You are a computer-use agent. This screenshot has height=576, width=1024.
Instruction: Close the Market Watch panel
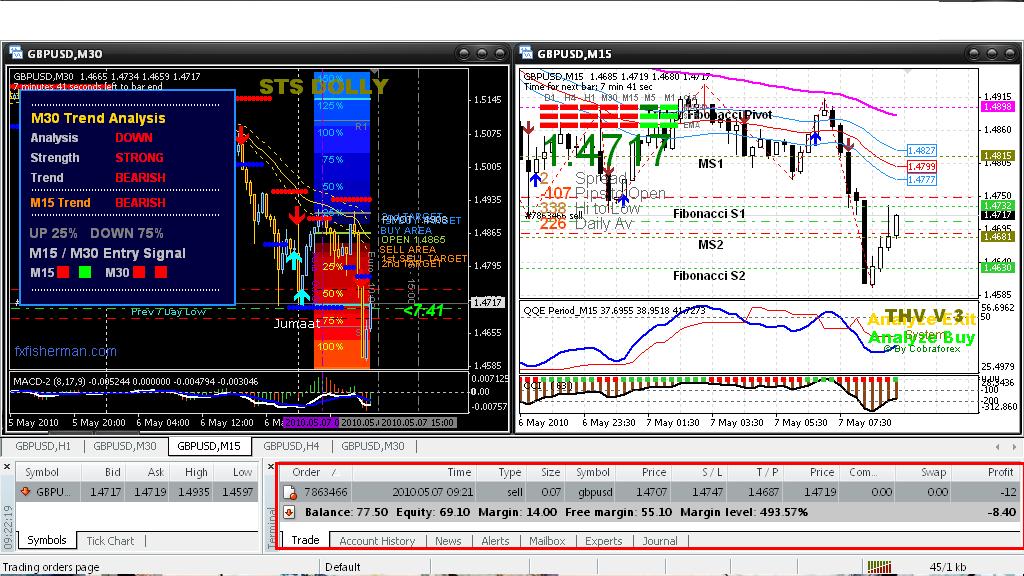(7, 467)
